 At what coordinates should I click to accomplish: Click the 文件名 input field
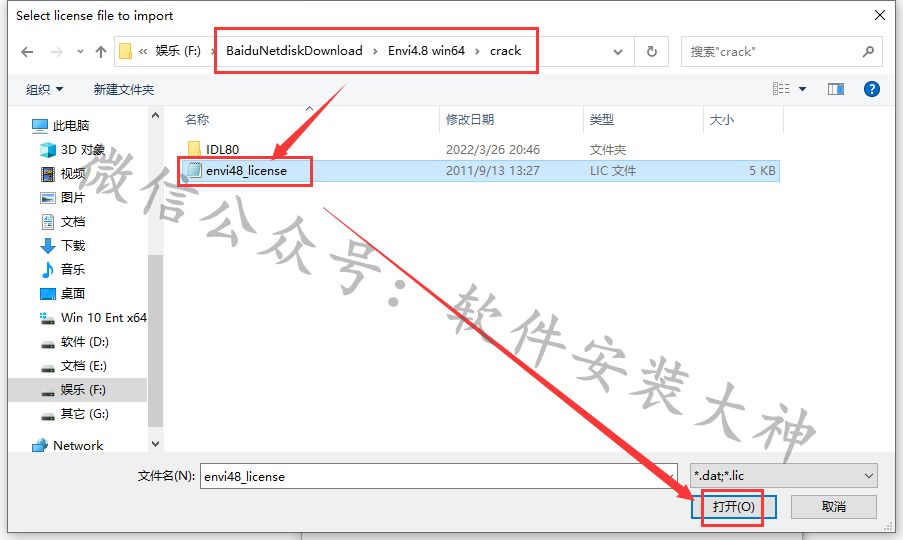(x=439, y=476)
